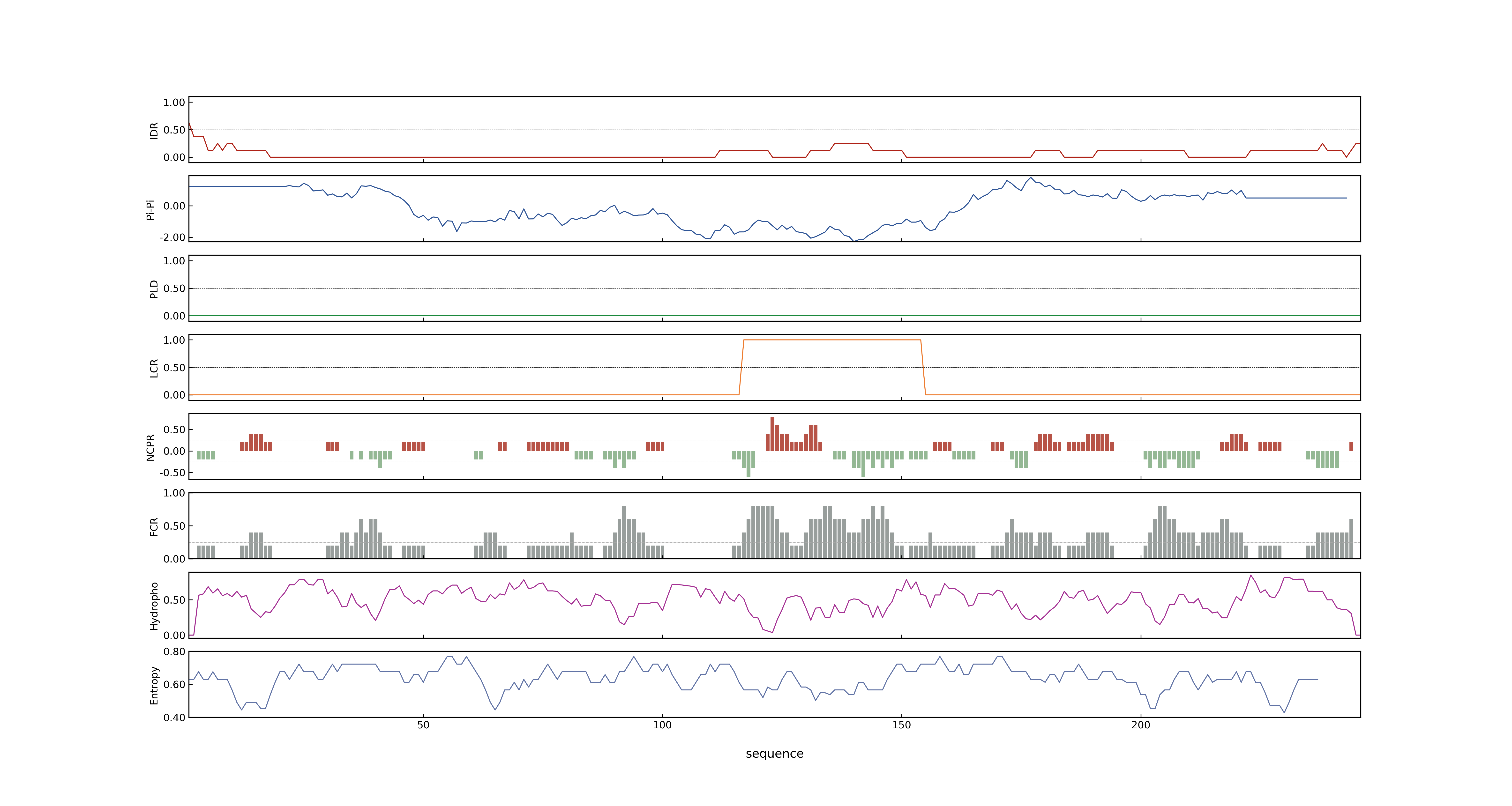
Task: Click the "100" x-axis tick label
Action: [x=662, y=725]
